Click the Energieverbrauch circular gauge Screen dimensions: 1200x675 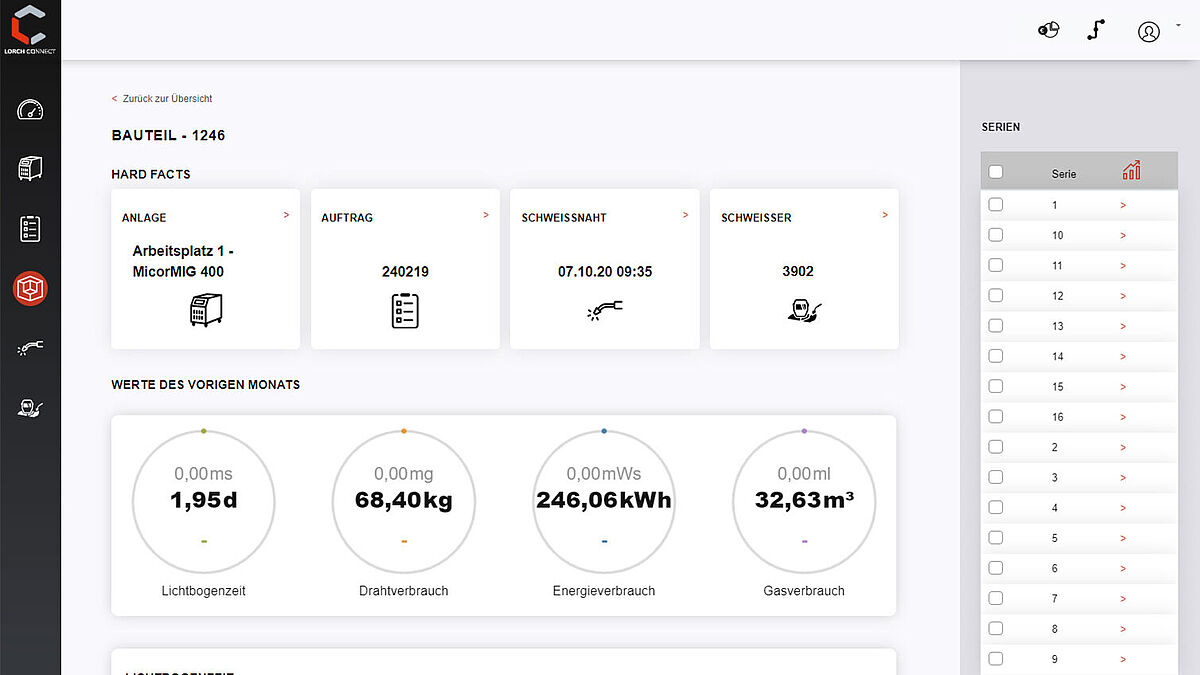pos(604,501)
